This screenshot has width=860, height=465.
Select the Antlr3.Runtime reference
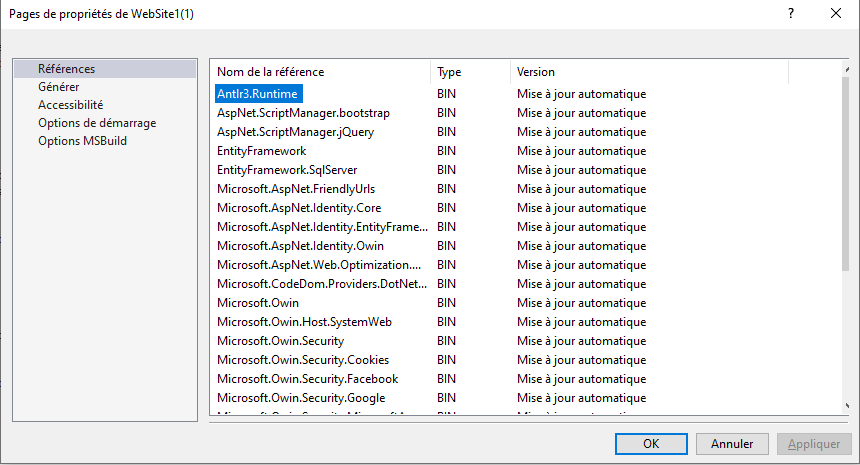tap(258, 94)
